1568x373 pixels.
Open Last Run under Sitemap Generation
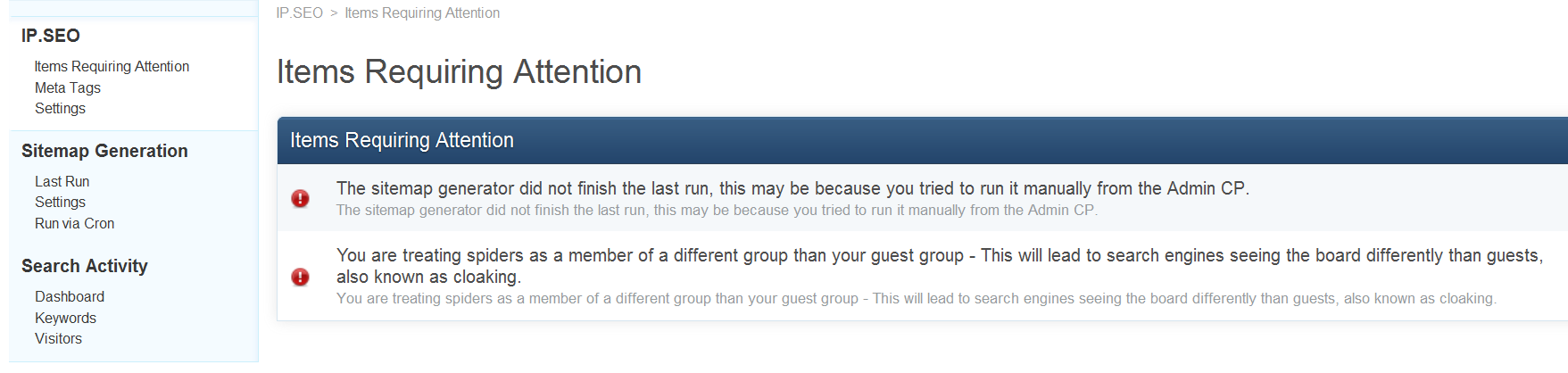[62, 181]
